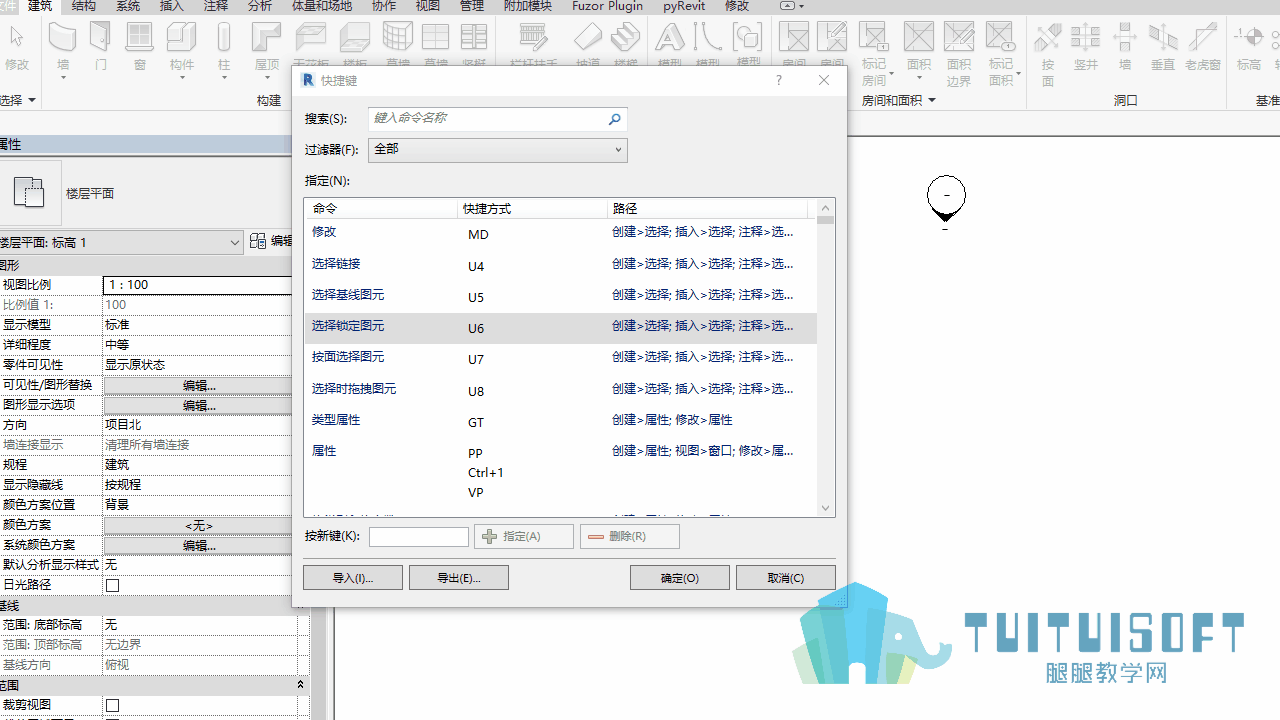Select the 标高 level datum tool
Screen dimensions: 1280x720
[x=1249, y=46]
